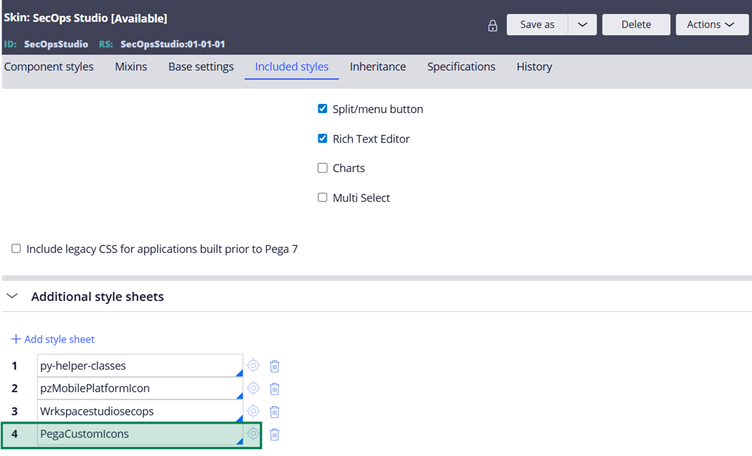Collapse the Additional style sheets section
The height and width of the screenshot is (456, 752).
pos(13,297)
